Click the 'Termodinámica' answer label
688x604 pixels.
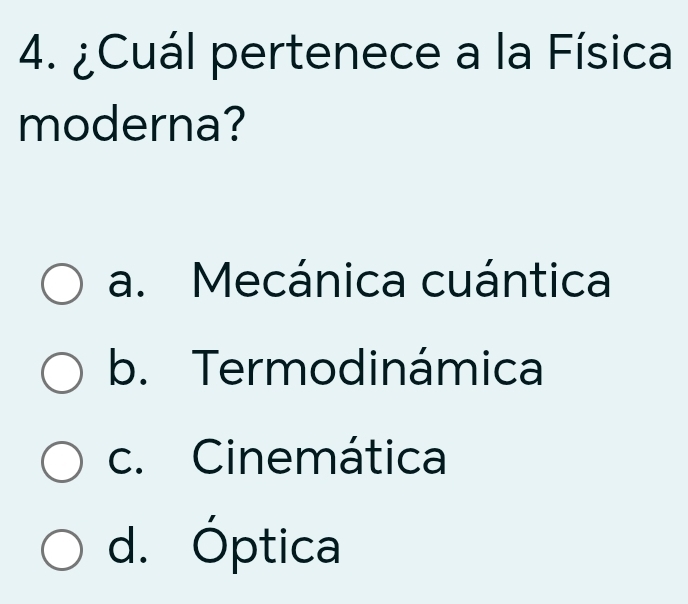368,370
